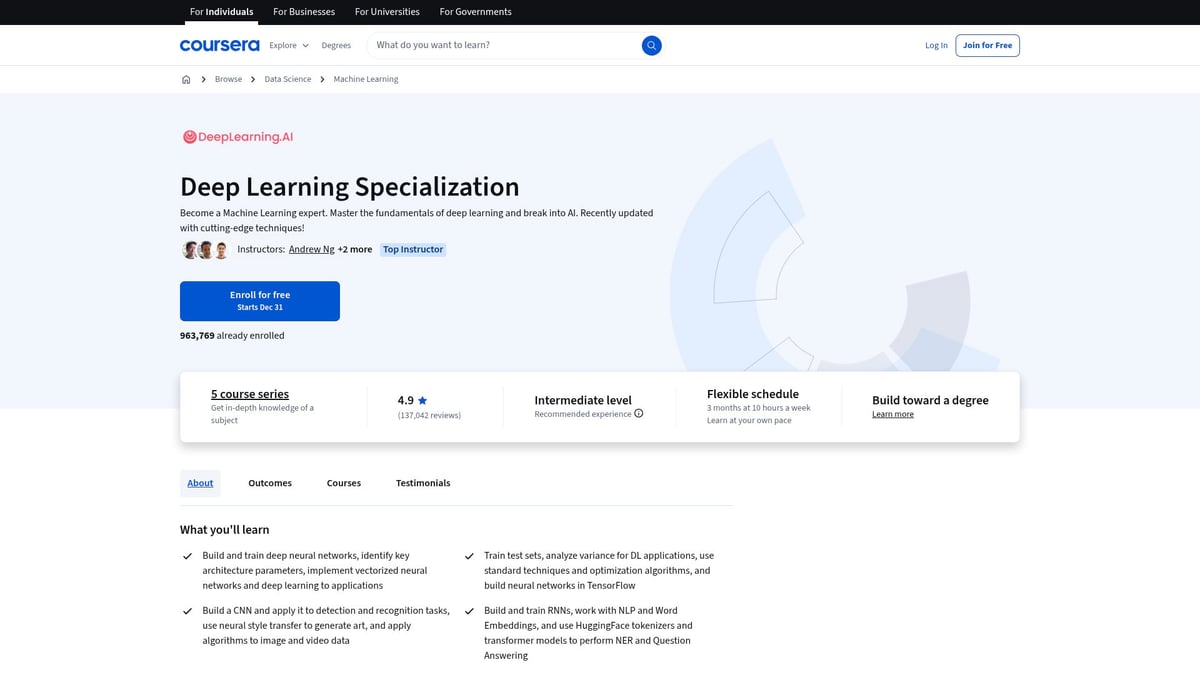Click Join for Free button
1200x675 pixels.
tap(987, 45)
